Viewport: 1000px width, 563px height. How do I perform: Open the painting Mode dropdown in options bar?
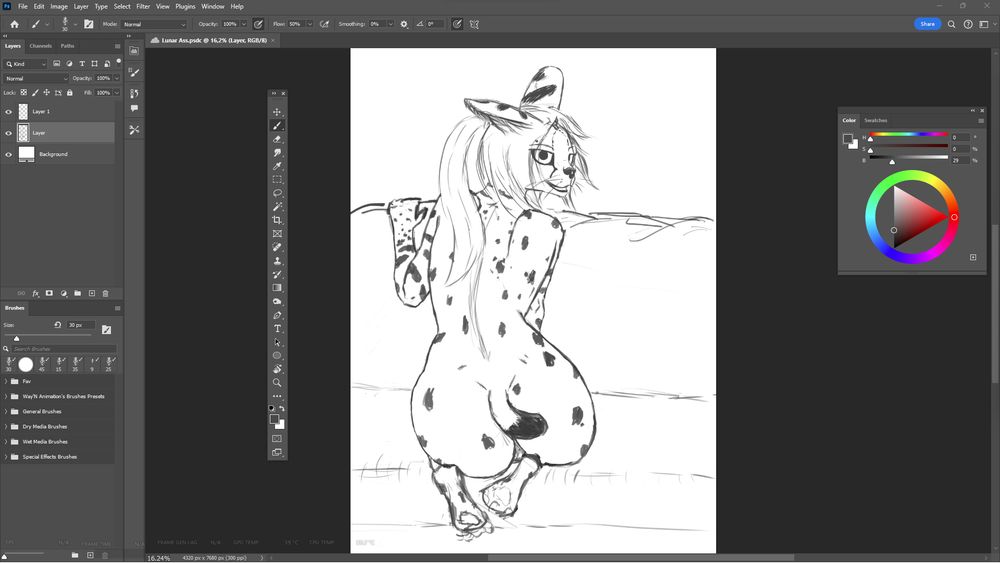[x=154, y=24]
